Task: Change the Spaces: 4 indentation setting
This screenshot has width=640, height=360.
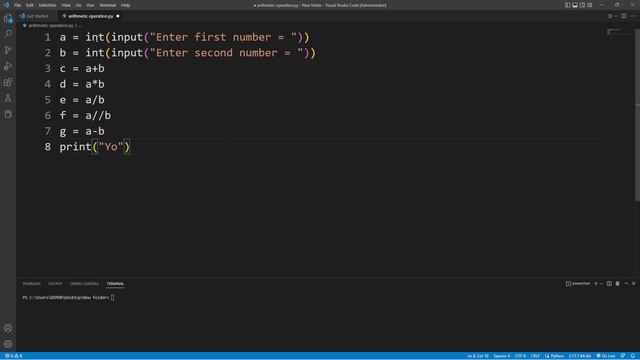Action: [501, 356]
